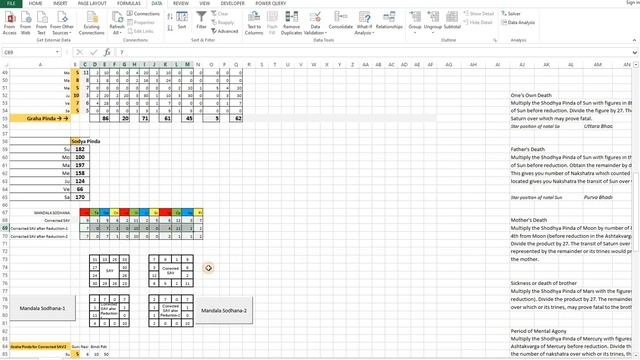Viewport: 640px width, 360px height.
Task: Click the formula bar Cancel X icon
Action: (80, 52)
